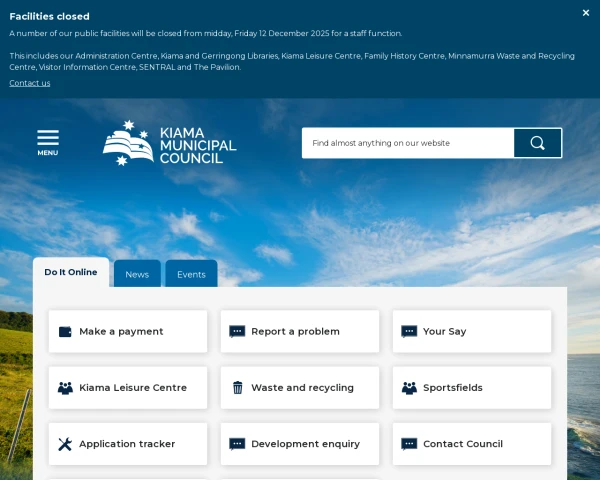Open the Contact Council tile
The width and height of the screenshot is (600, 480).
coord(471,444)
